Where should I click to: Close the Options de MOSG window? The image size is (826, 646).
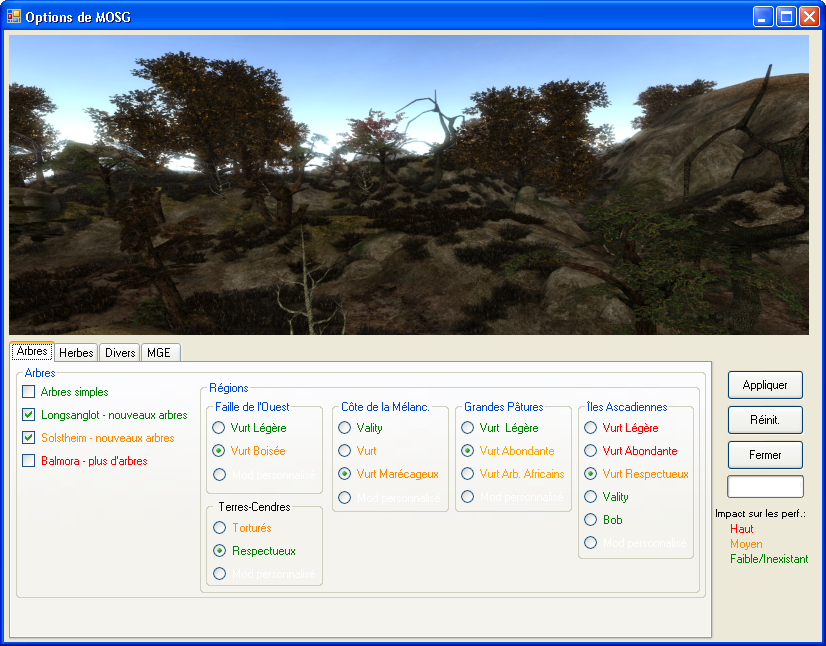(x=809, y=17)
